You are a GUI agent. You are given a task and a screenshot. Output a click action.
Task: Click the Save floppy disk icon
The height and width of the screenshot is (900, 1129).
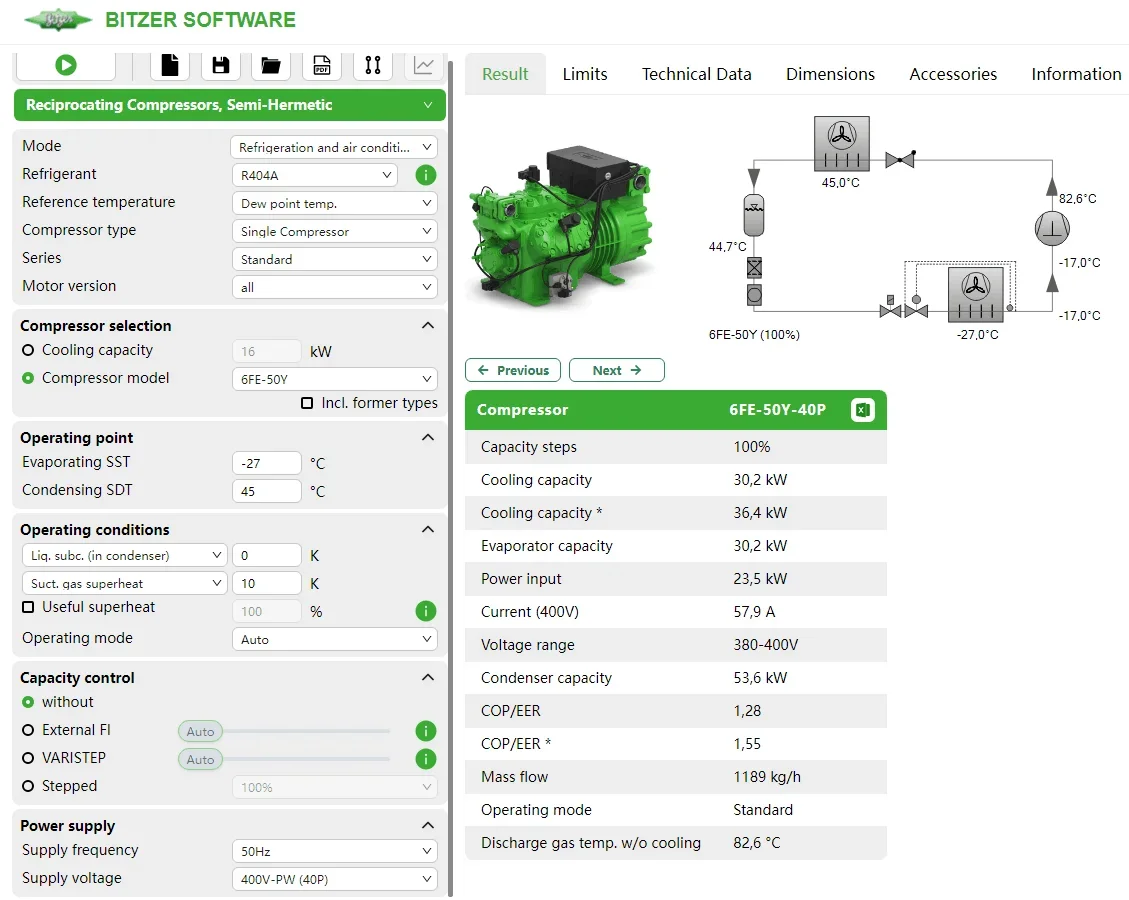tap(221, 65)
